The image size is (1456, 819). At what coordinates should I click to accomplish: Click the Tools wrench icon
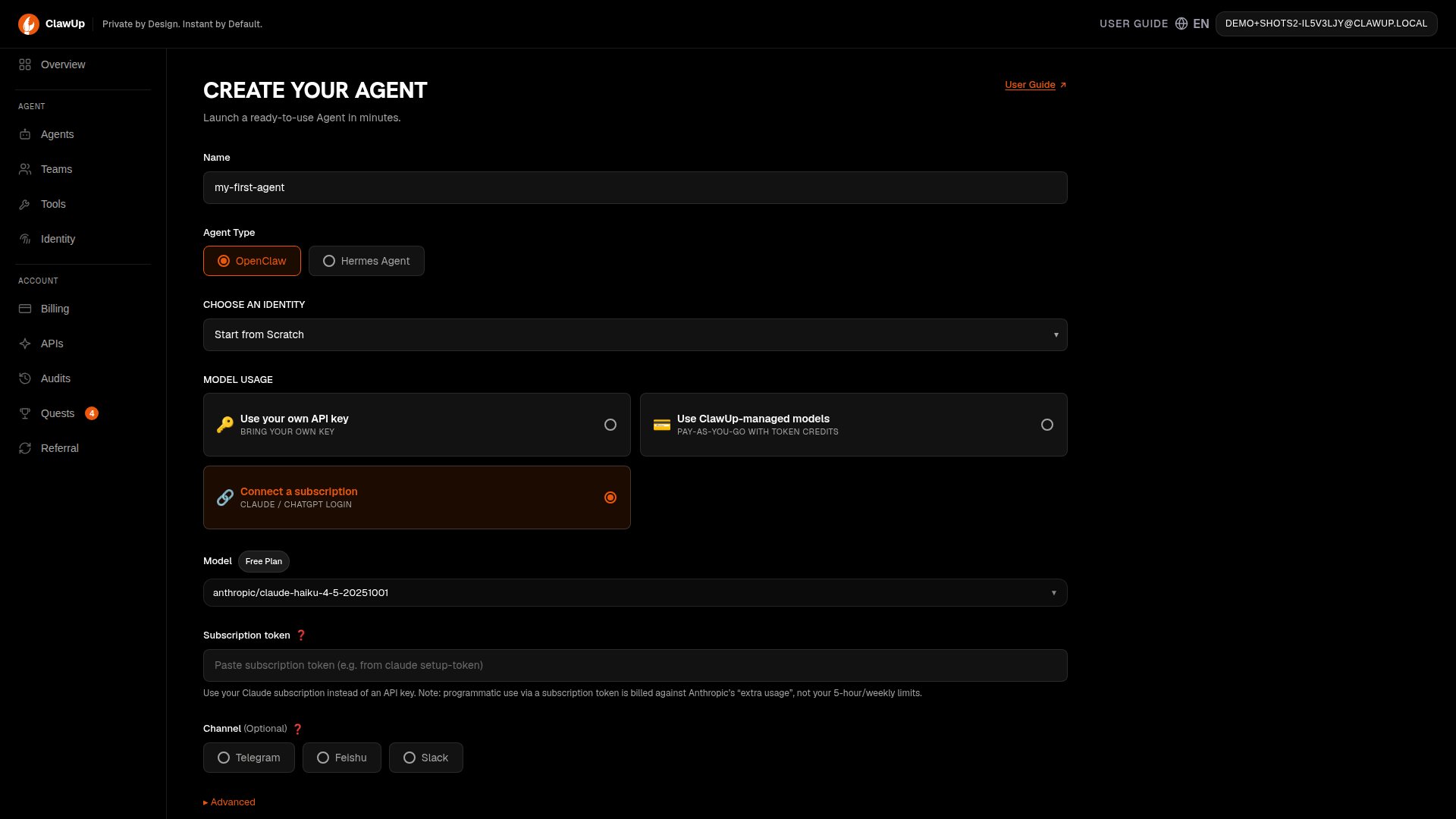25,204
